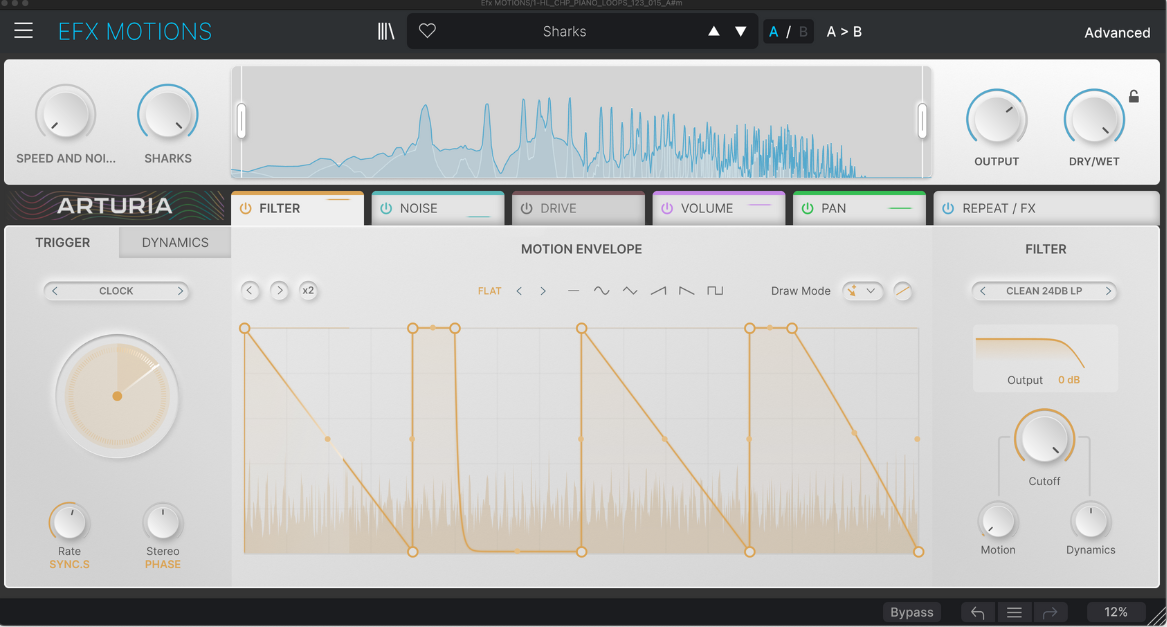Select the FLAT envelope preset label
The height and width of the screenshot is (627, 1167).
pyautogui.click(x=490, y=290)
